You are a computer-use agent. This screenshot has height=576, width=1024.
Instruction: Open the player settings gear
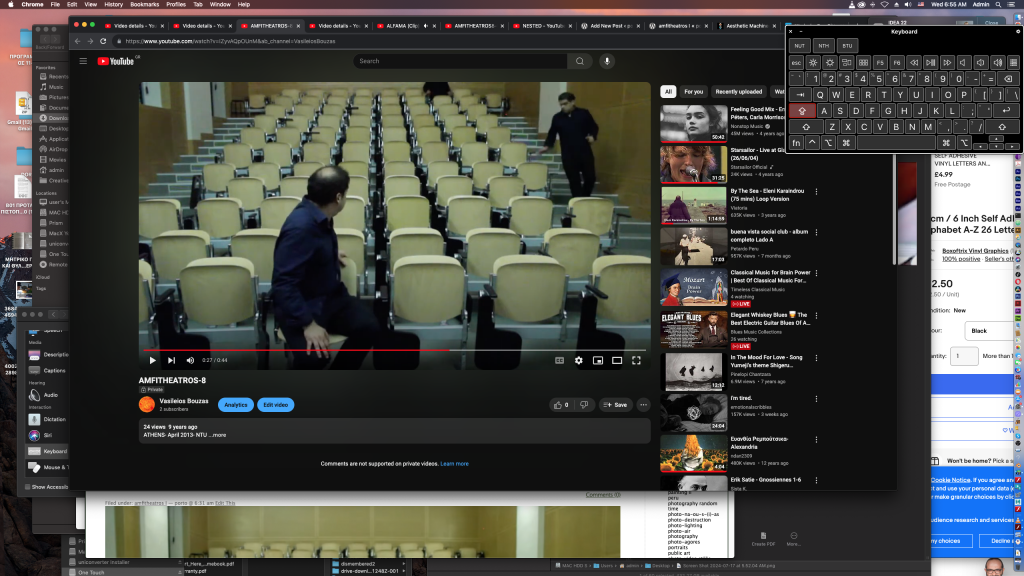click(578, 360)
